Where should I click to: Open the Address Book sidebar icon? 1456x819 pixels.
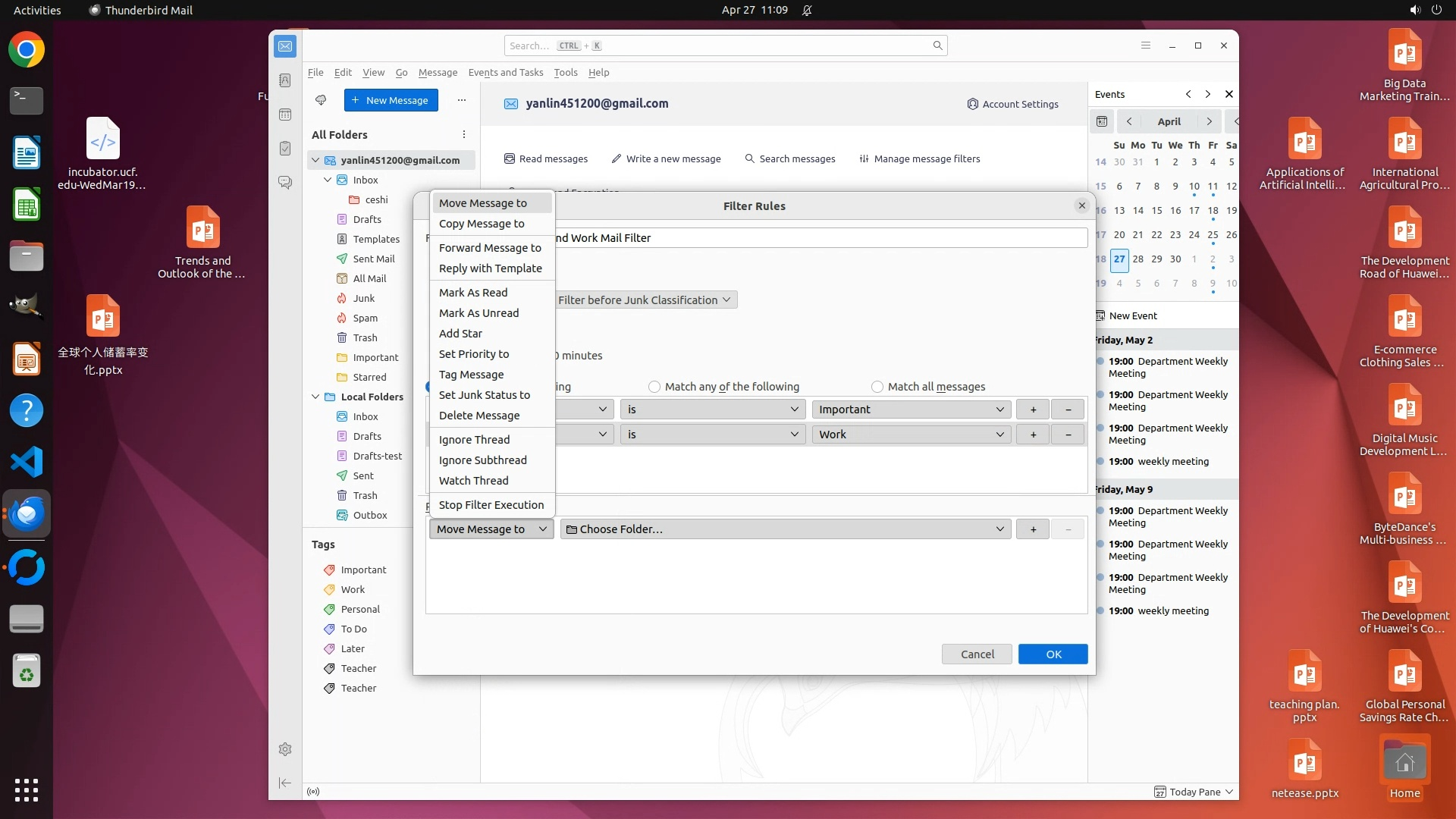tap(285, 80)
